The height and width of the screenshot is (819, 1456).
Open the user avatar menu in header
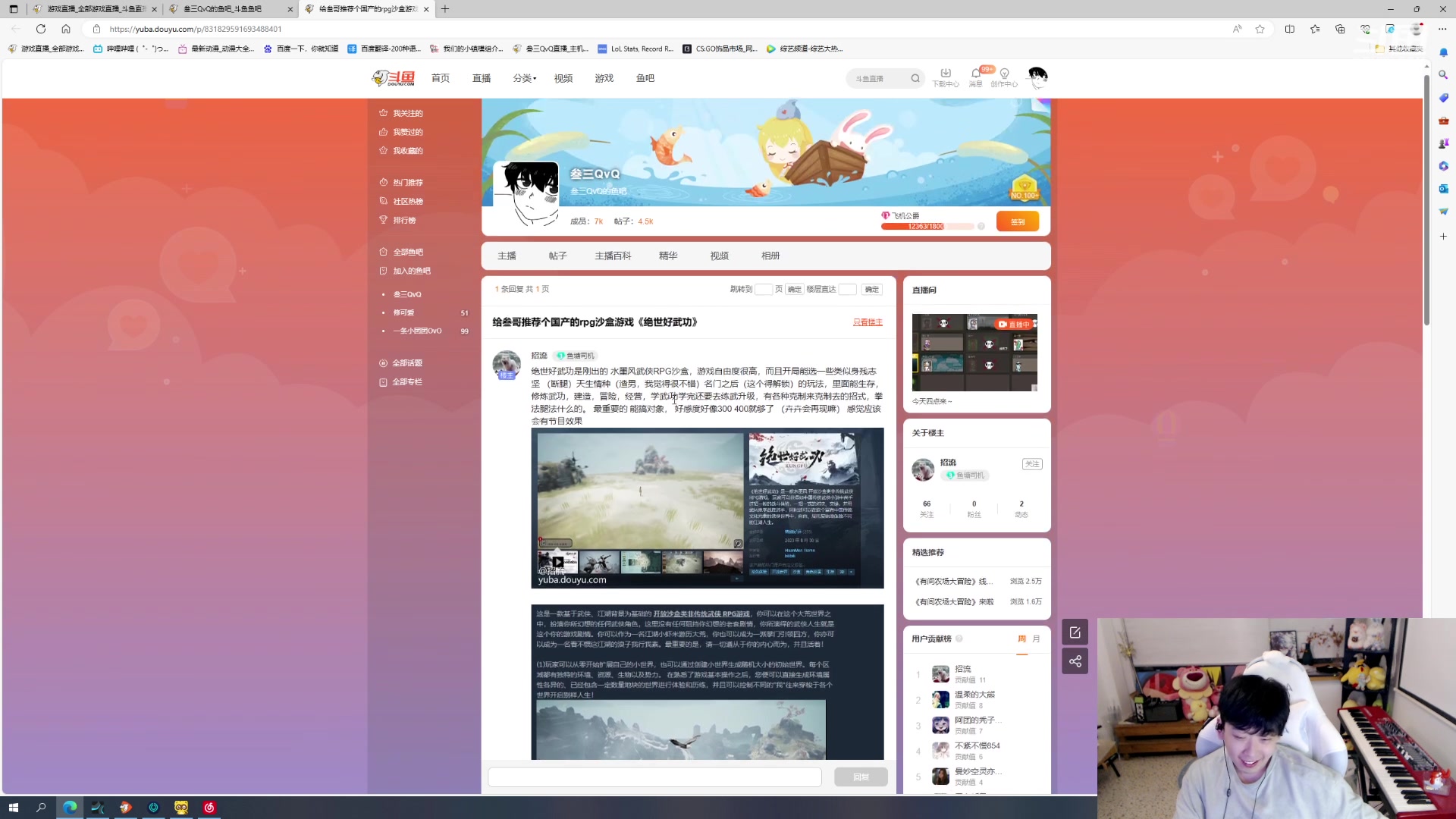point(1037,77)
